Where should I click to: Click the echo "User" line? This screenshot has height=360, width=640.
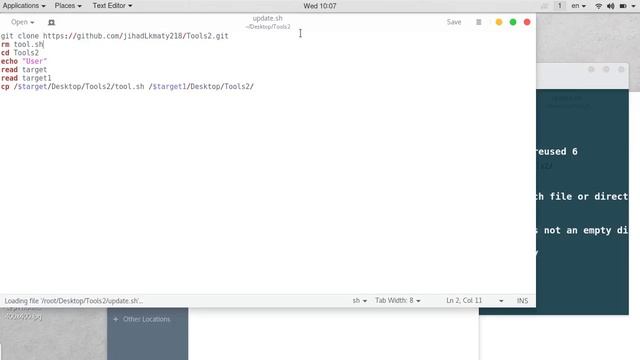pyautogui.click(x=24, y=61)
